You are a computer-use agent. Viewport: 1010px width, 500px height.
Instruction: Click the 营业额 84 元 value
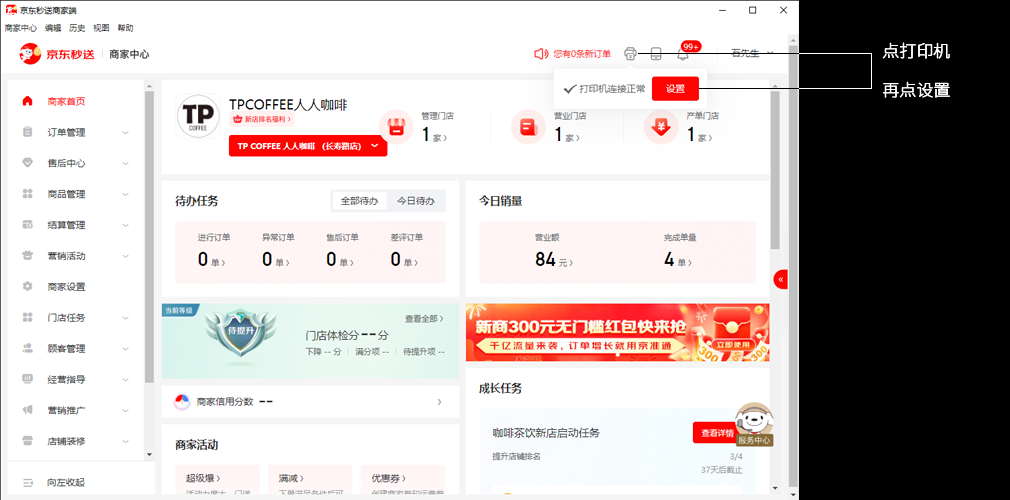tap(553, 260)
